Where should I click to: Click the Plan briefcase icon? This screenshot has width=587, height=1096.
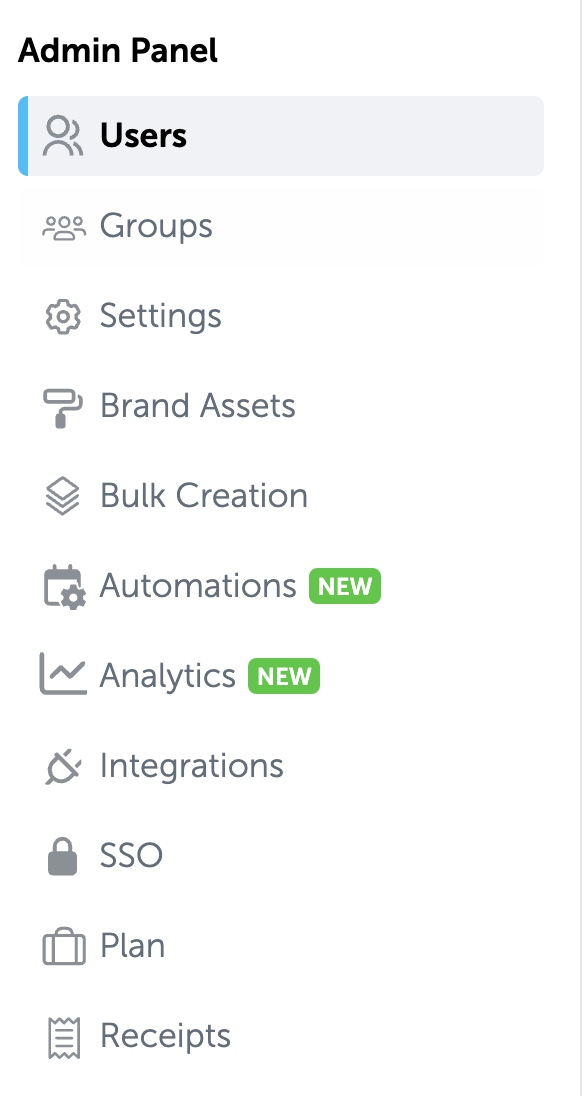[64, 947]
